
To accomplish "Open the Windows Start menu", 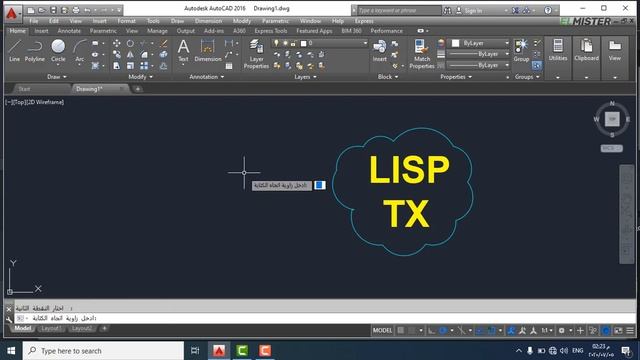I will (x=11, y=351).
